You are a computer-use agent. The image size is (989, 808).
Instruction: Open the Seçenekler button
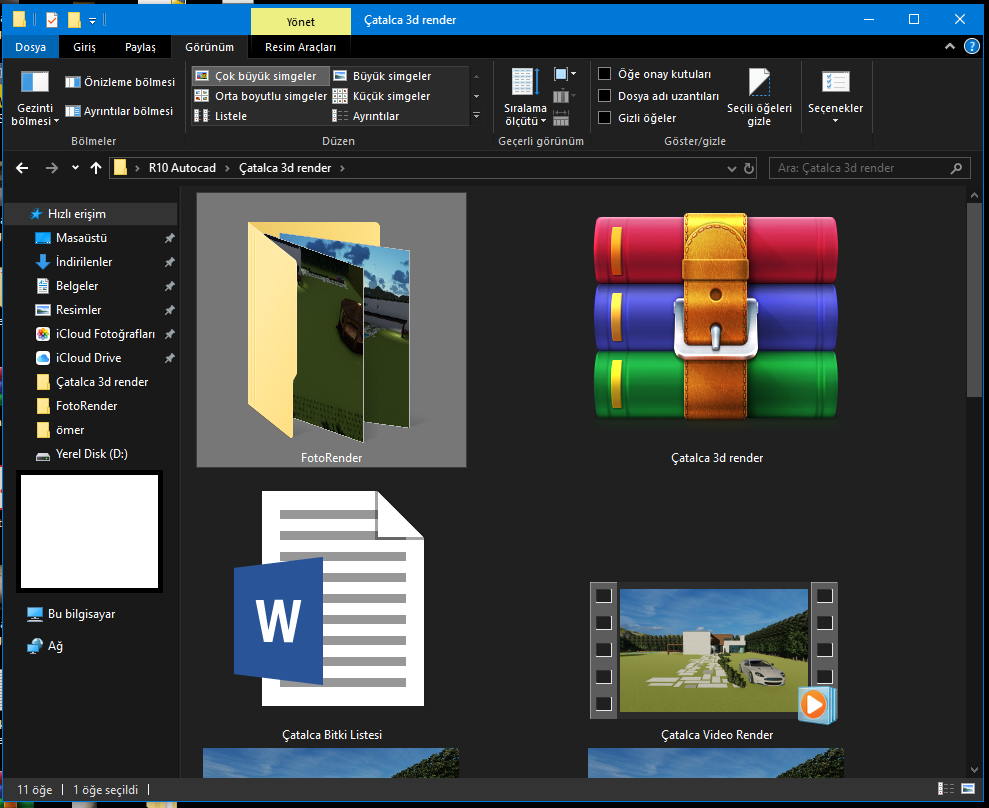(x=835, y=97)
